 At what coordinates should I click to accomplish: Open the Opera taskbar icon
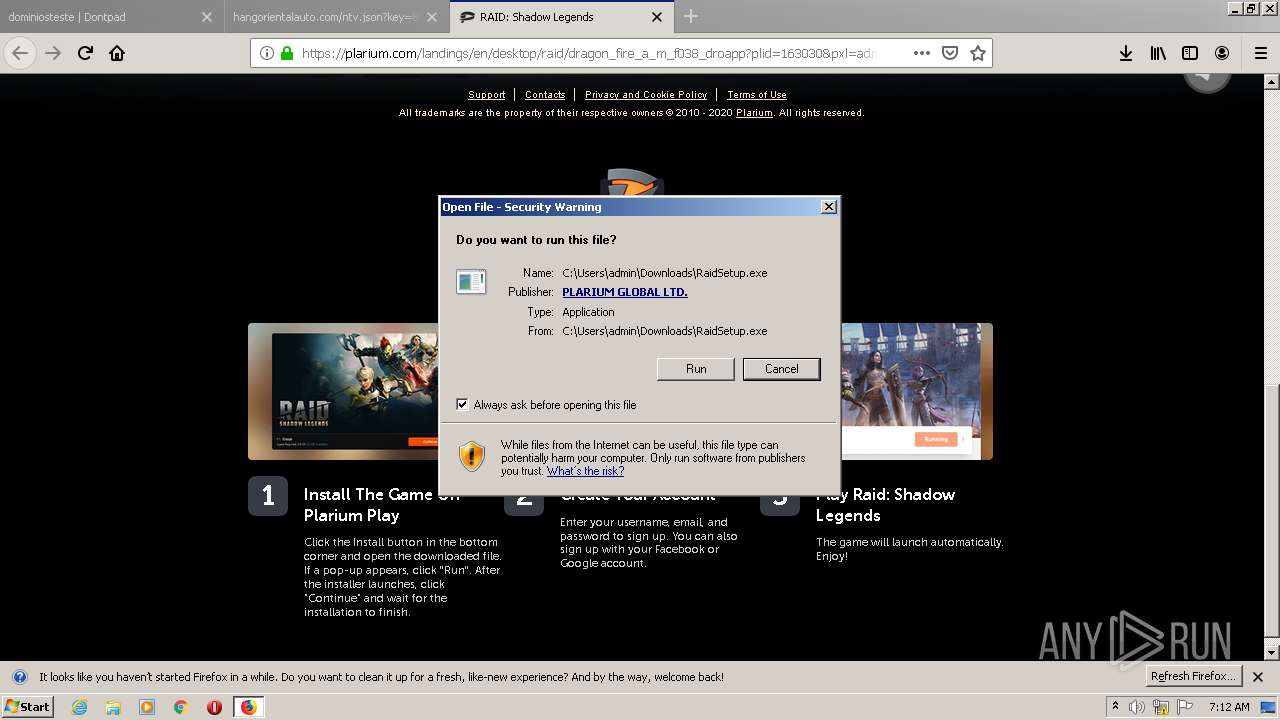pyautogui.click(x=214, y=707)
